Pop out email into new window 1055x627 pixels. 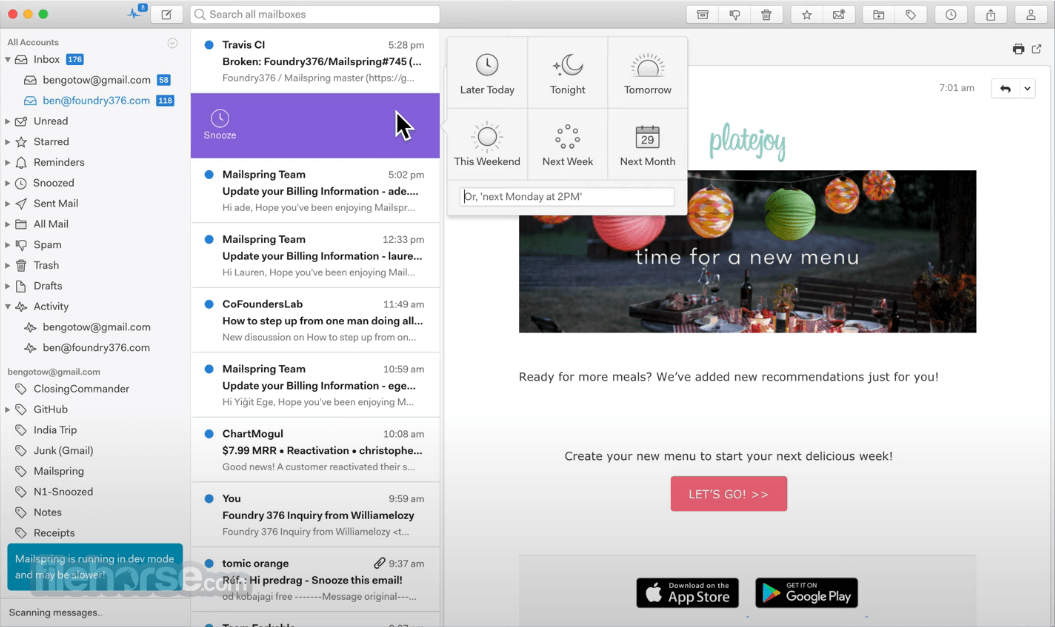[x=1037, y=48]
